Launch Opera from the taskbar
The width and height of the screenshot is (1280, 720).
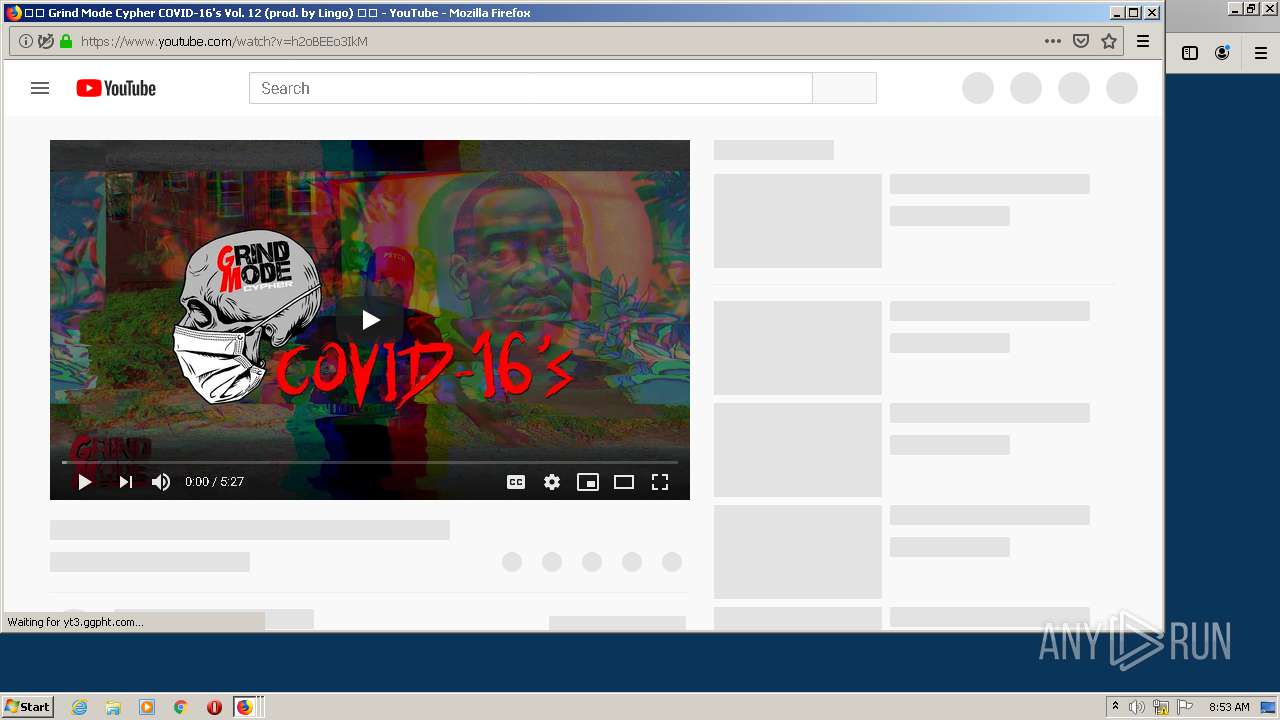pyautogui.click(x=214, y=707)
